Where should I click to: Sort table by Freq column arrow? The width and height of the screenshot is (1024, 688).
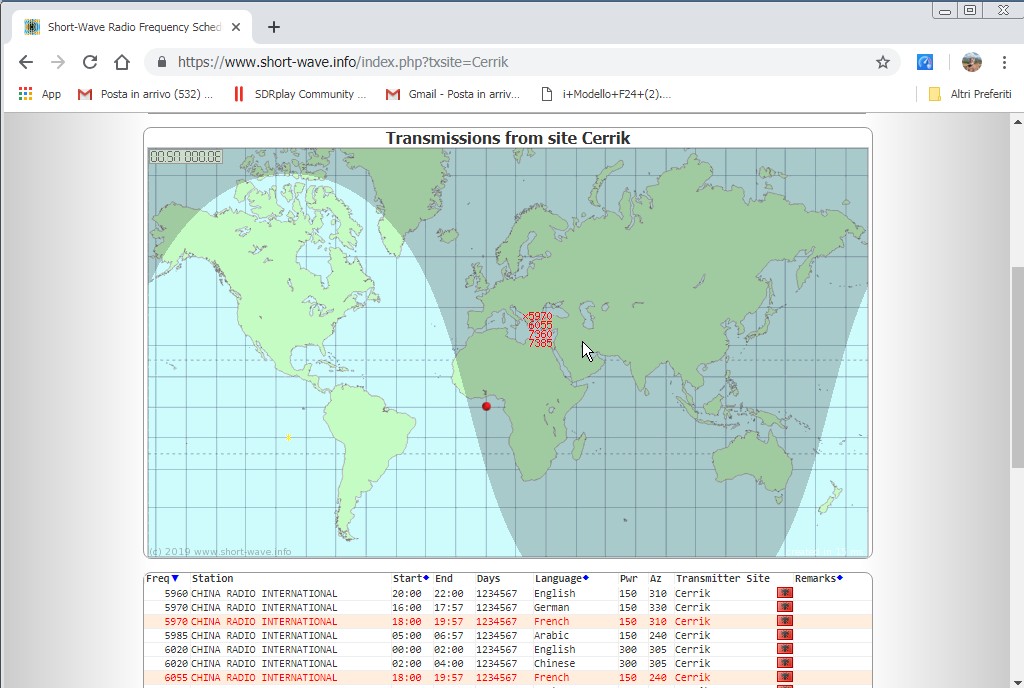click(x=175, y=578)
